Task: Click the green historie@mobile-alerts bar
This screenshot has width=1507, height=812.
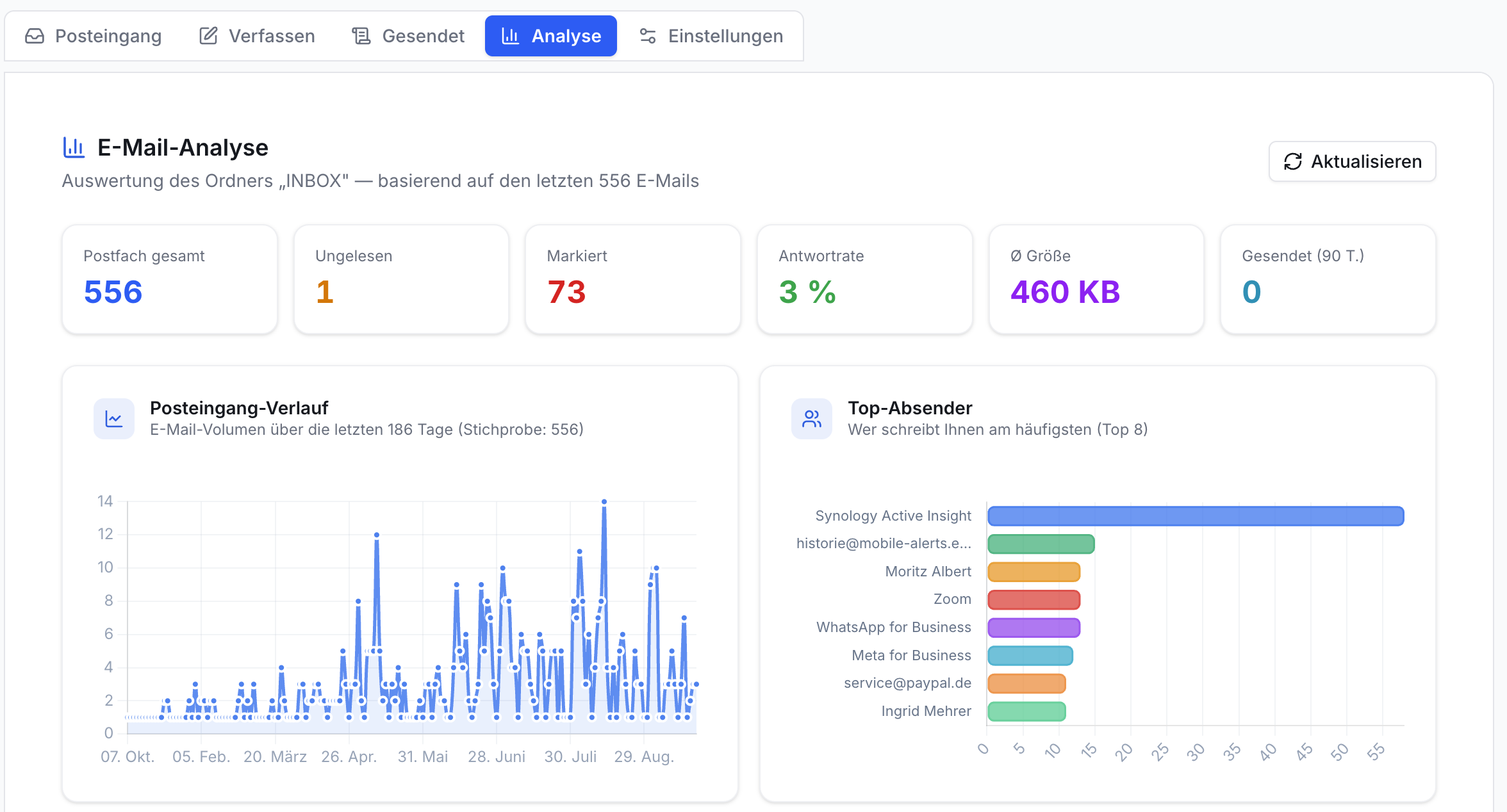Action: coord(1041,544)
